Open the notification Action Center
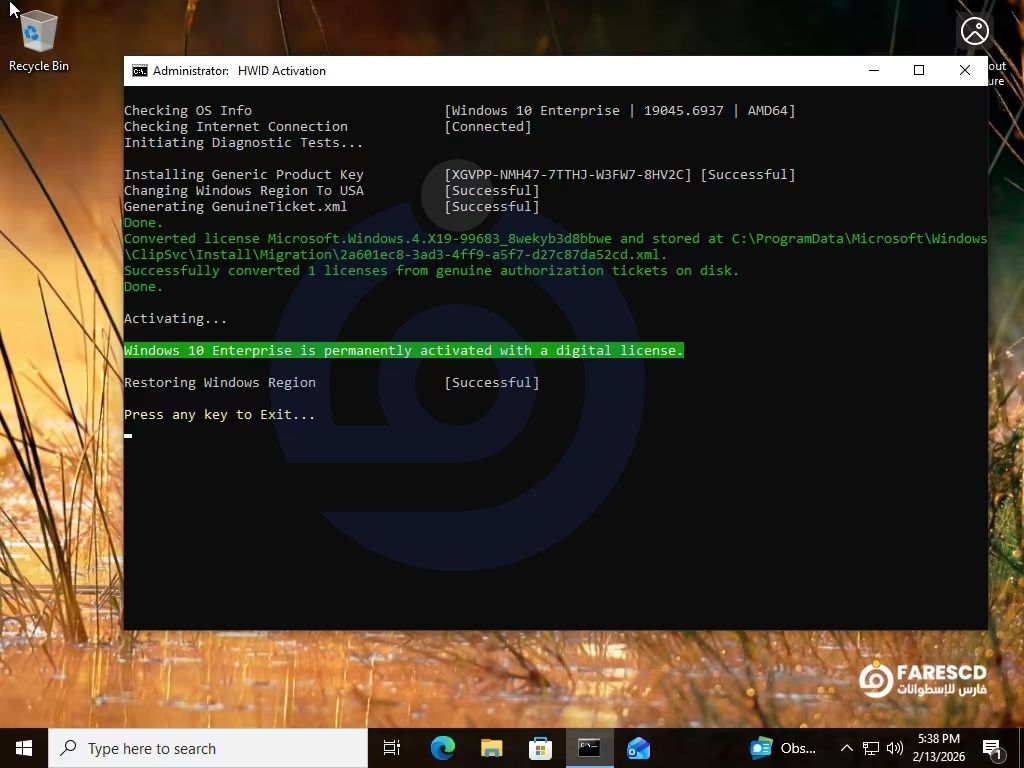Screen dimensions: 1024x768 tap(993, 748)
